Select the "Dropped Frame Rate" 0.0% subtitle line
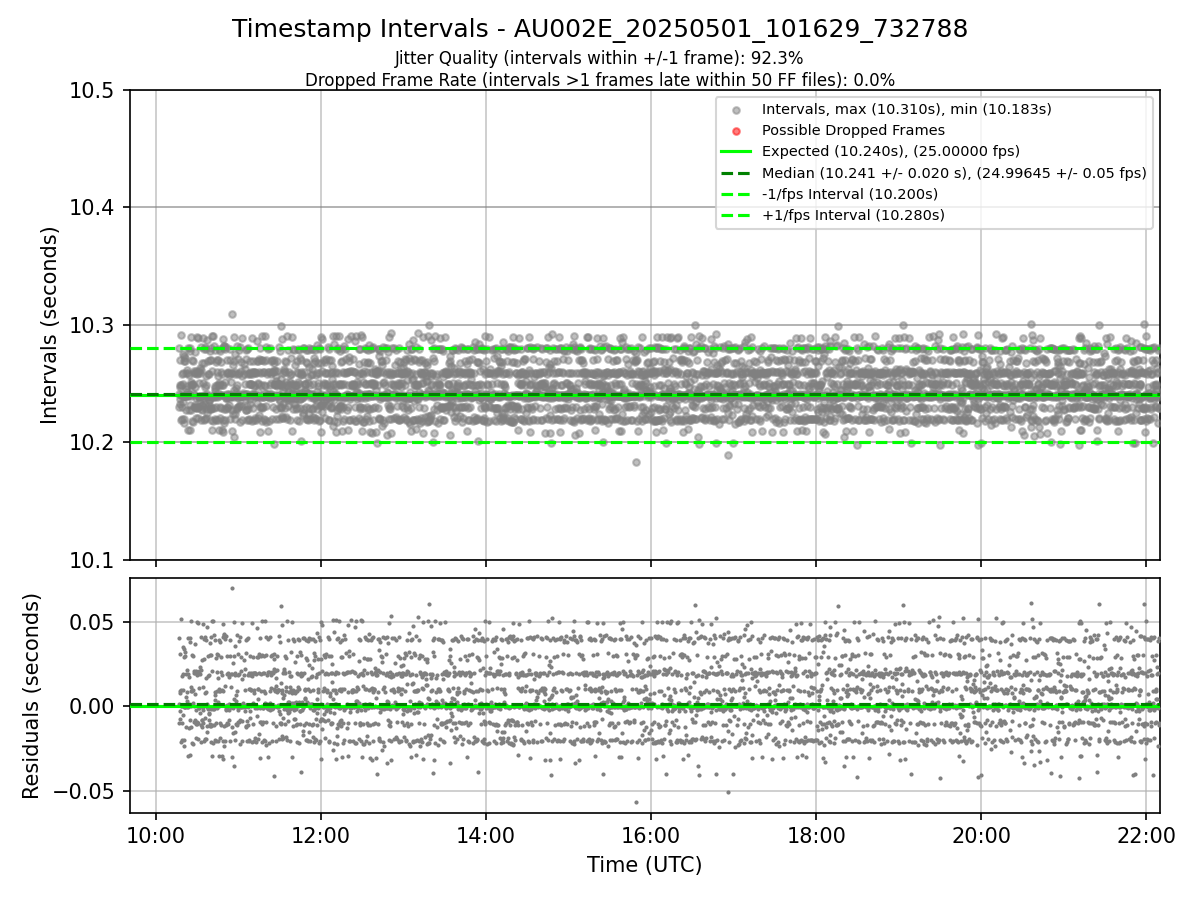This screenshot has width=1200, height=900. (x=600, y=80)
